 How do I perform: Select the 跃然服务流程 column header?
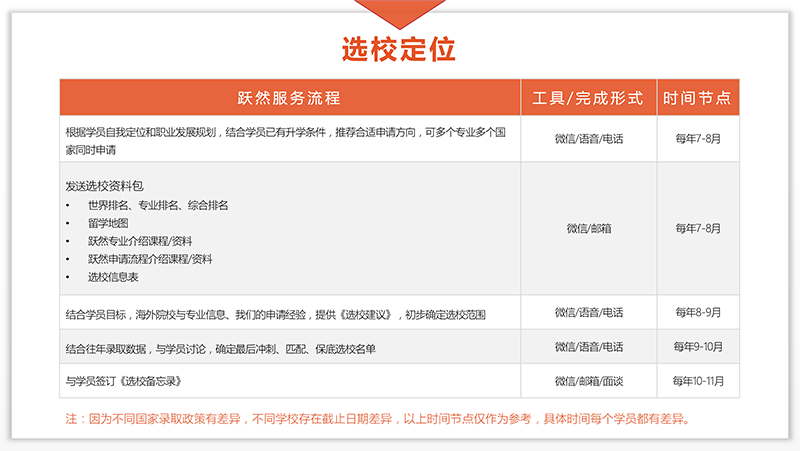[x=289, y=98]
